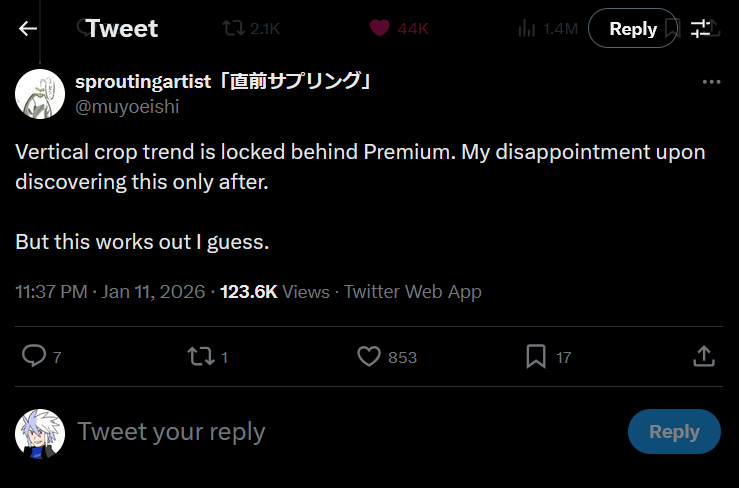Open the @muyoeishi handle link
This screenshot has height=488, width=739.
coord(127,106)
